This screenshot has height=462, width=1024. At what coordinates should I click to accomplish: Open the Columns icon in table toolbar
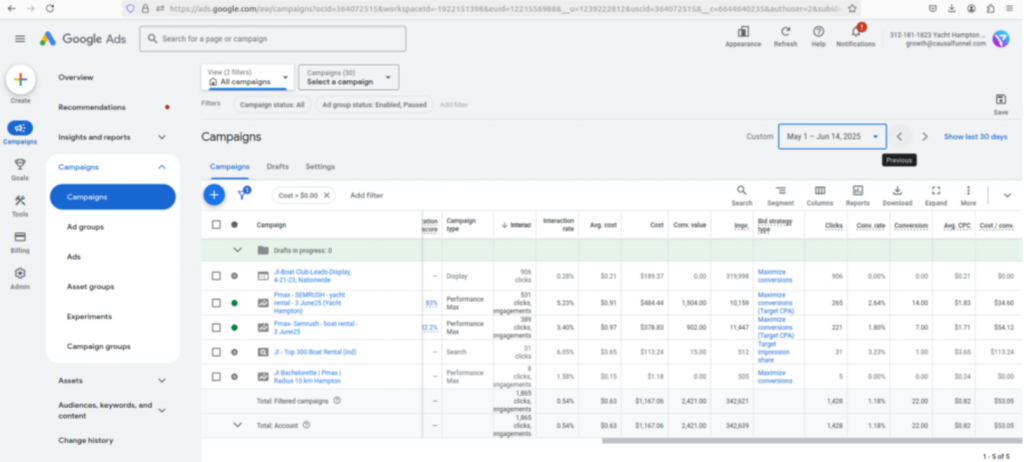pos(820,190)
